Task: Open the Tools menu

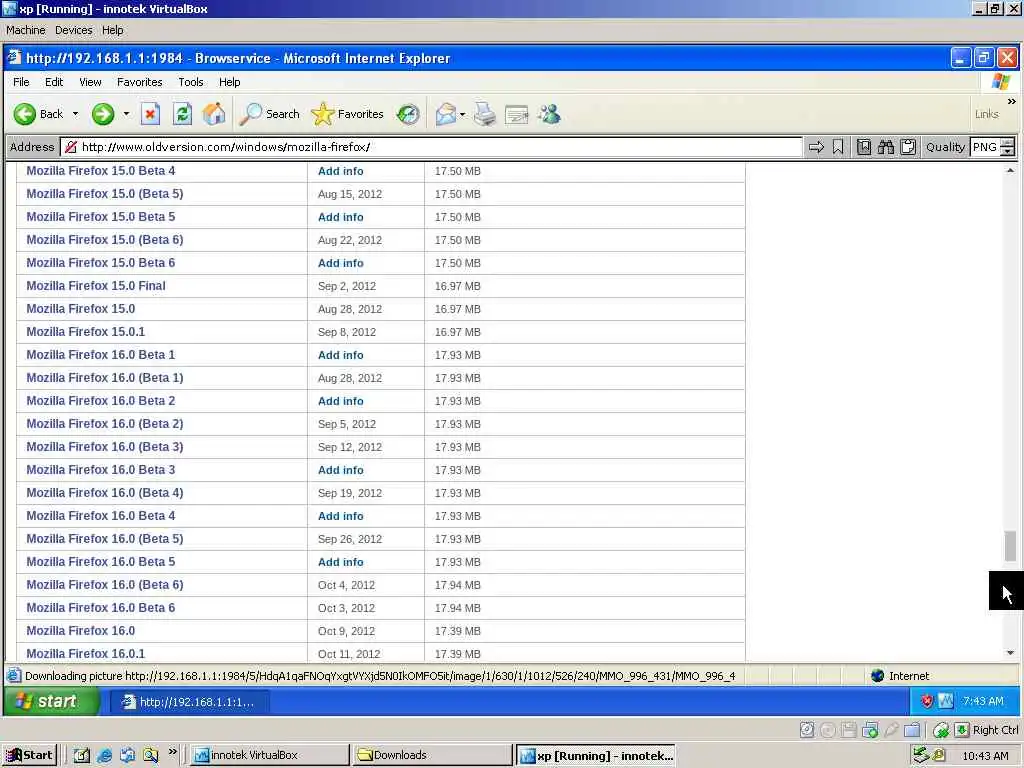Action: (191, 82)
